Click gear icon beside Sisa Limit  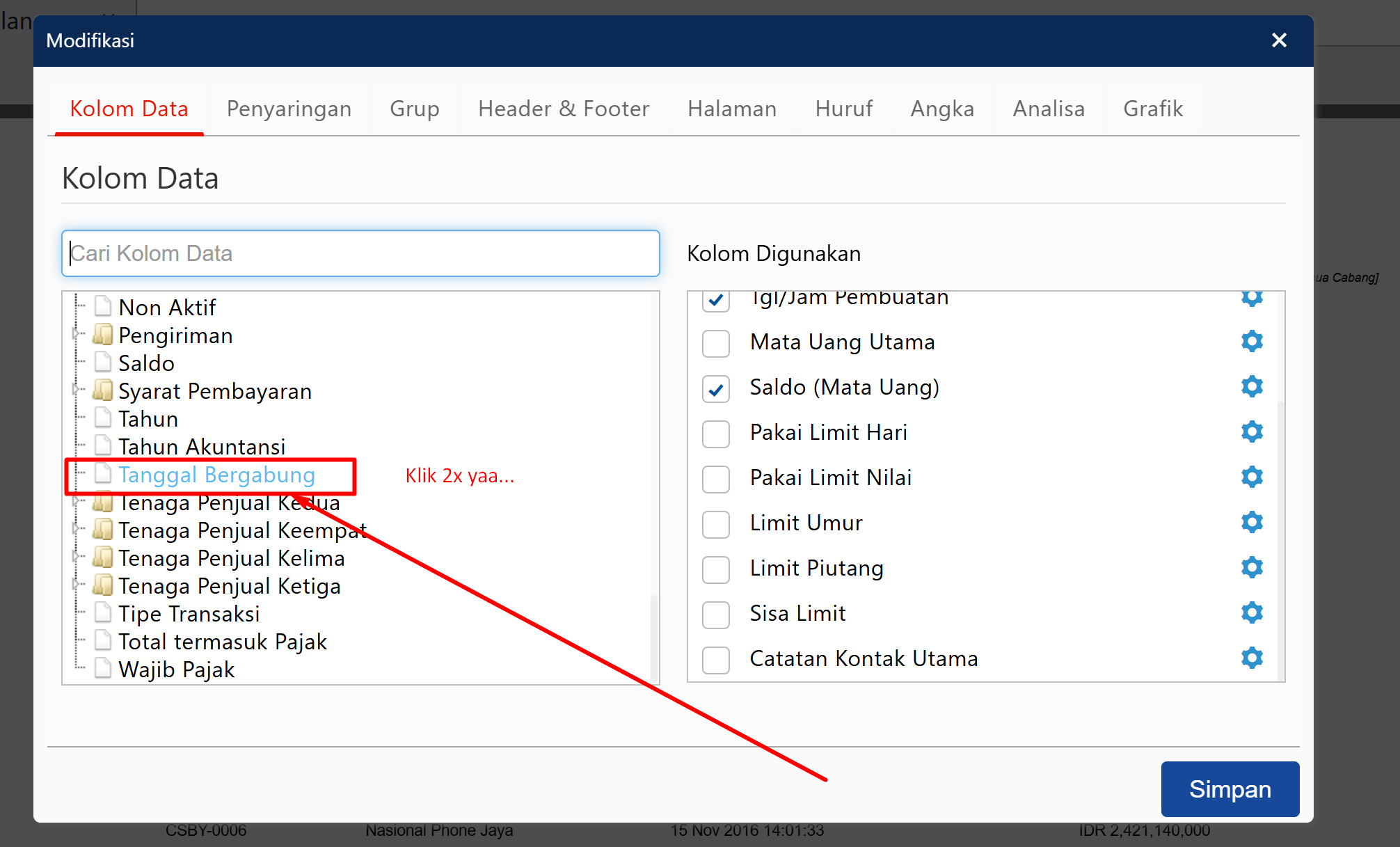point(1251,612)
